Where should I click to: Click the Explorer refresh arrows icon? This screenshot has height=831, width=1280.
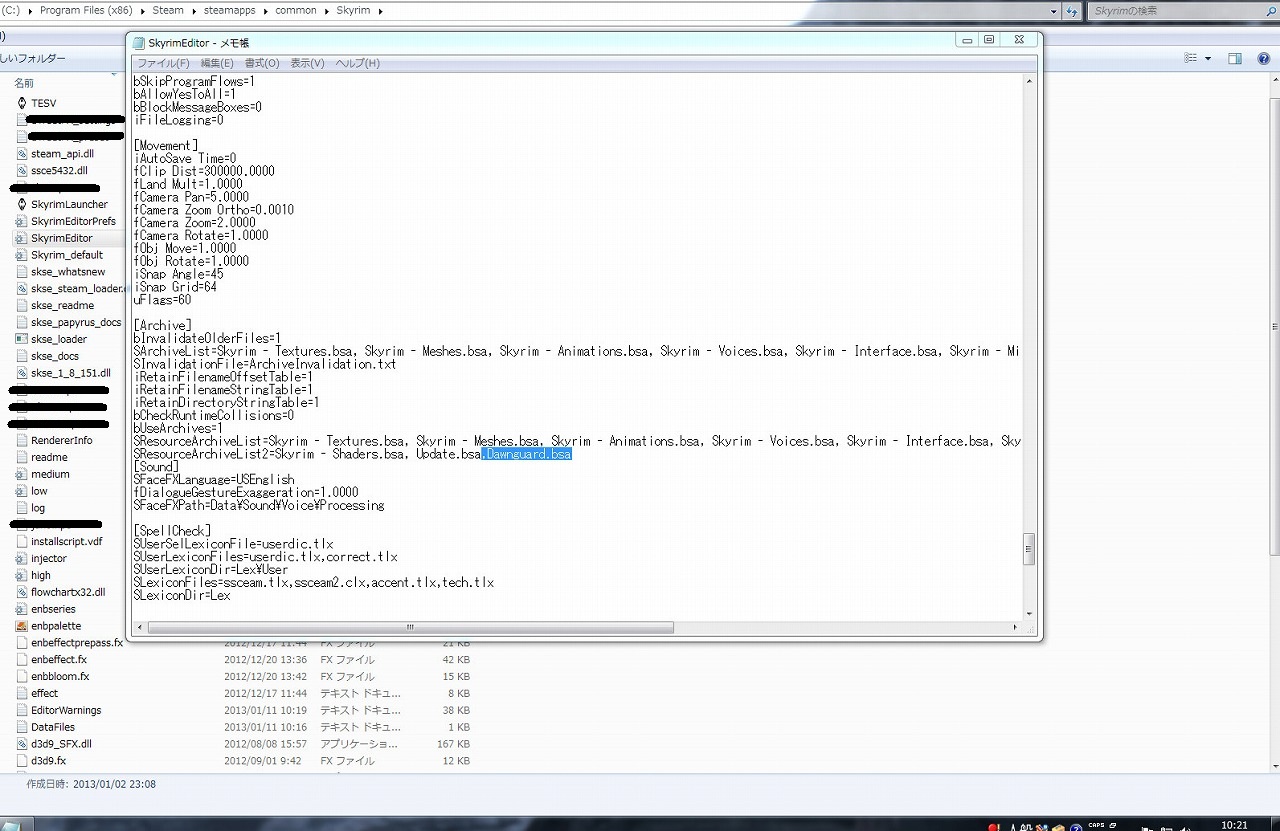point(1073,11)
